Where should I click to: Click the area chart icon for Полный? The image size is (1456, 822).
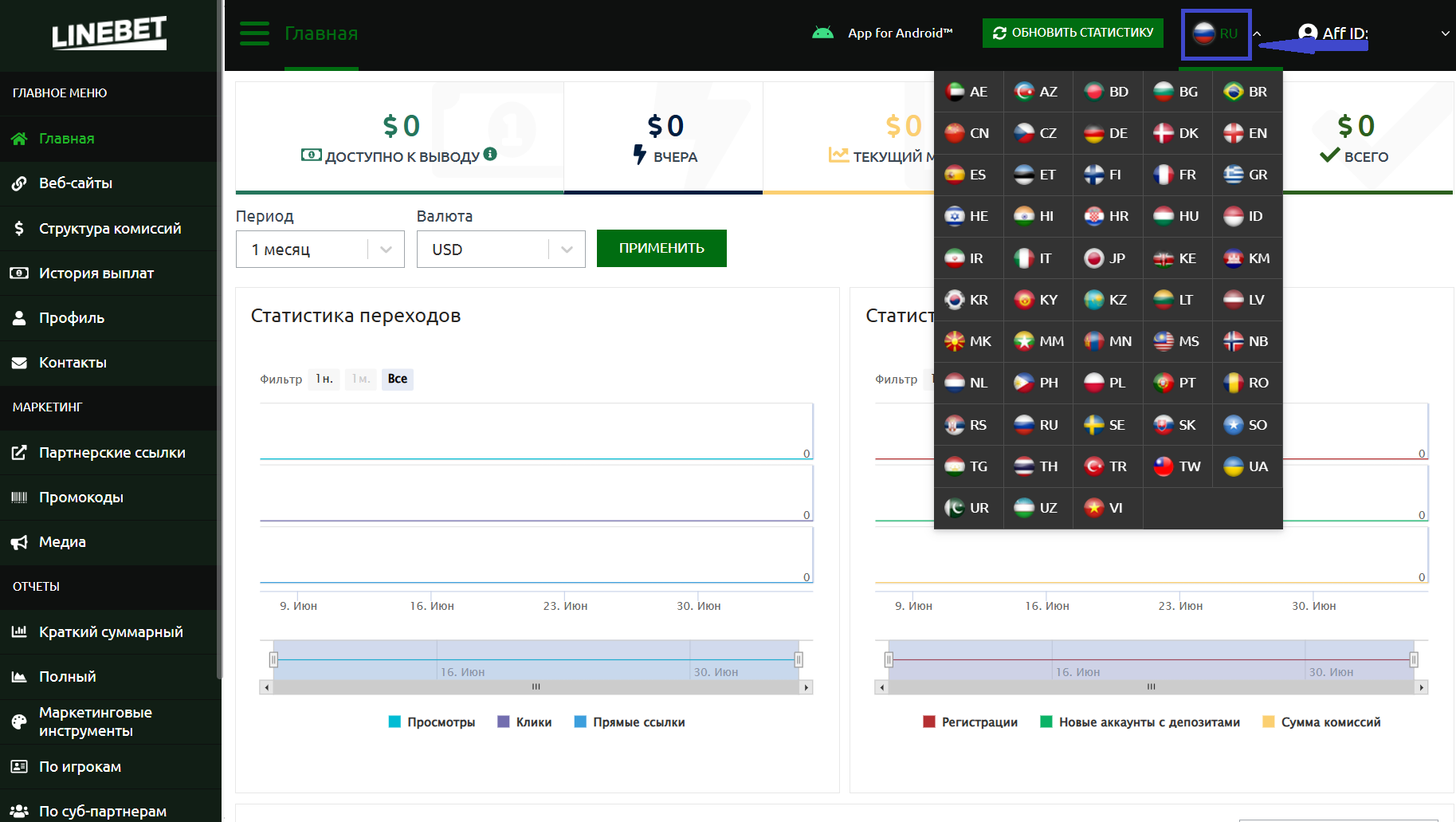(x=19, y=677)
